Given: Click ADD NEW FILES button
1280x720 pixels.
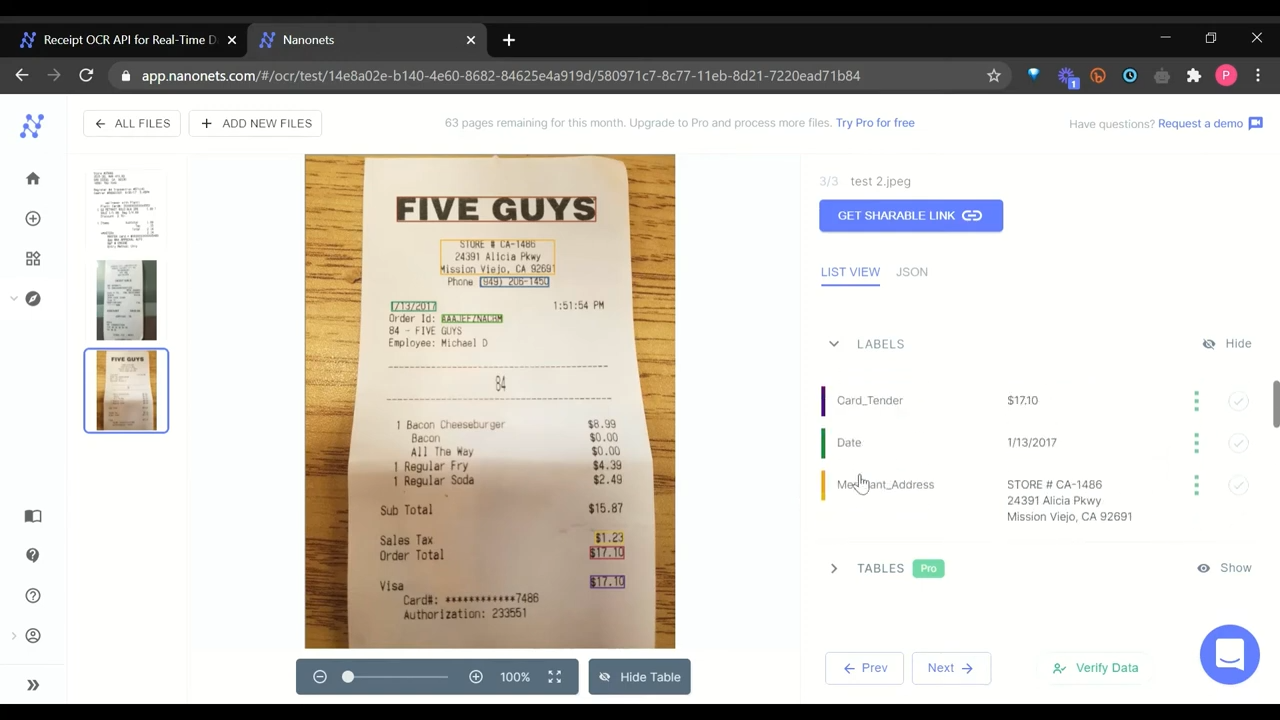Looking at the screenshot, I should coord(257,123).
